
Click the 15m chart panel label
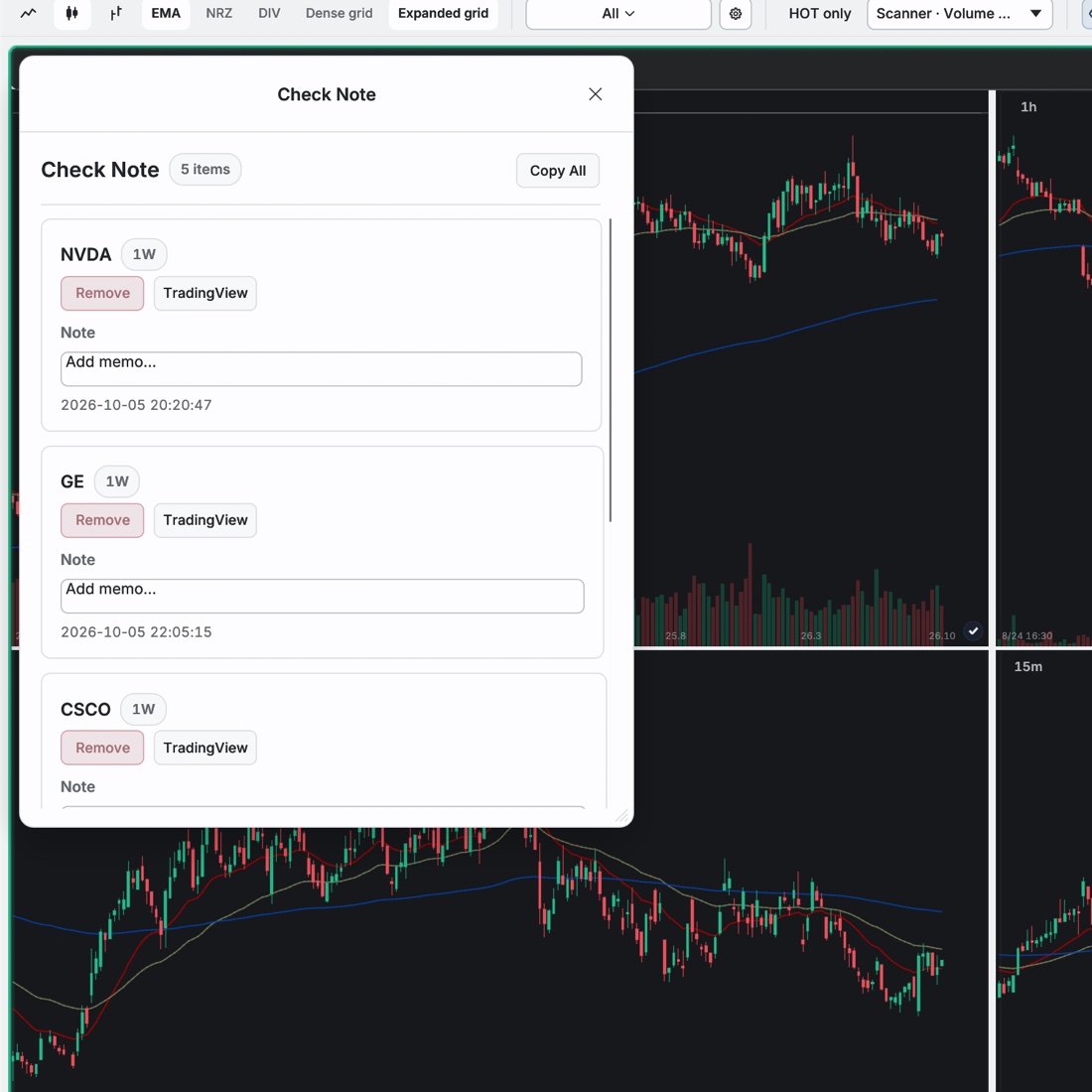click(1027, 667)
